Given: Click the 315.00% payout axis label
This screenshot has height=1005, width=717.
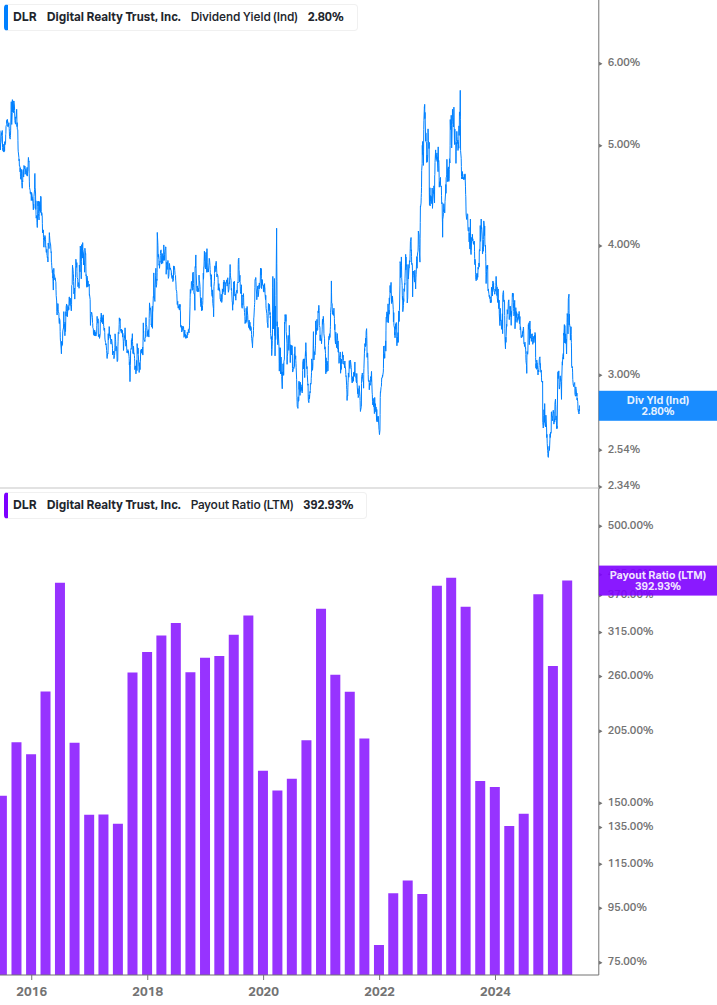Looking at the screenshot, I should [630, 631].
